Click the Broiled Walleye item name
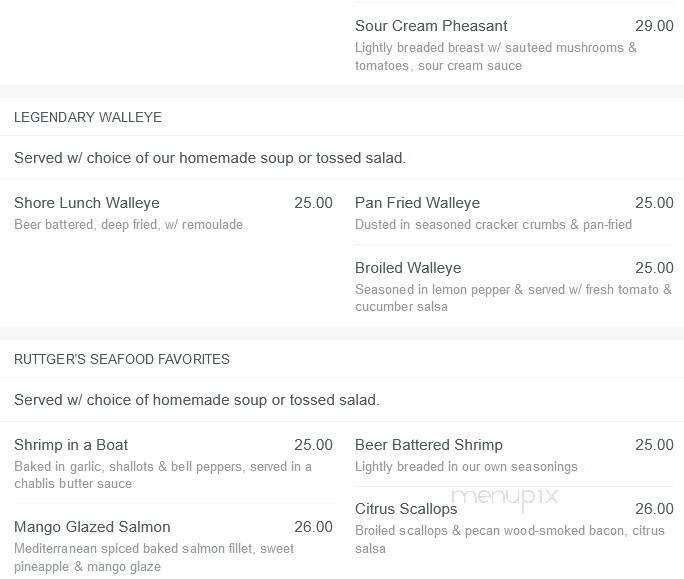 click(x=408, y=268)
